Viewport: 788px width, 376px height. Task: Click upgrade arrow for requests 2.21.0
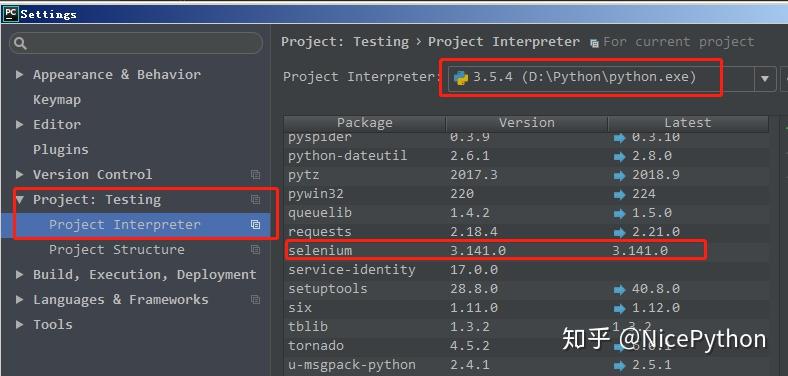(619, 233)
